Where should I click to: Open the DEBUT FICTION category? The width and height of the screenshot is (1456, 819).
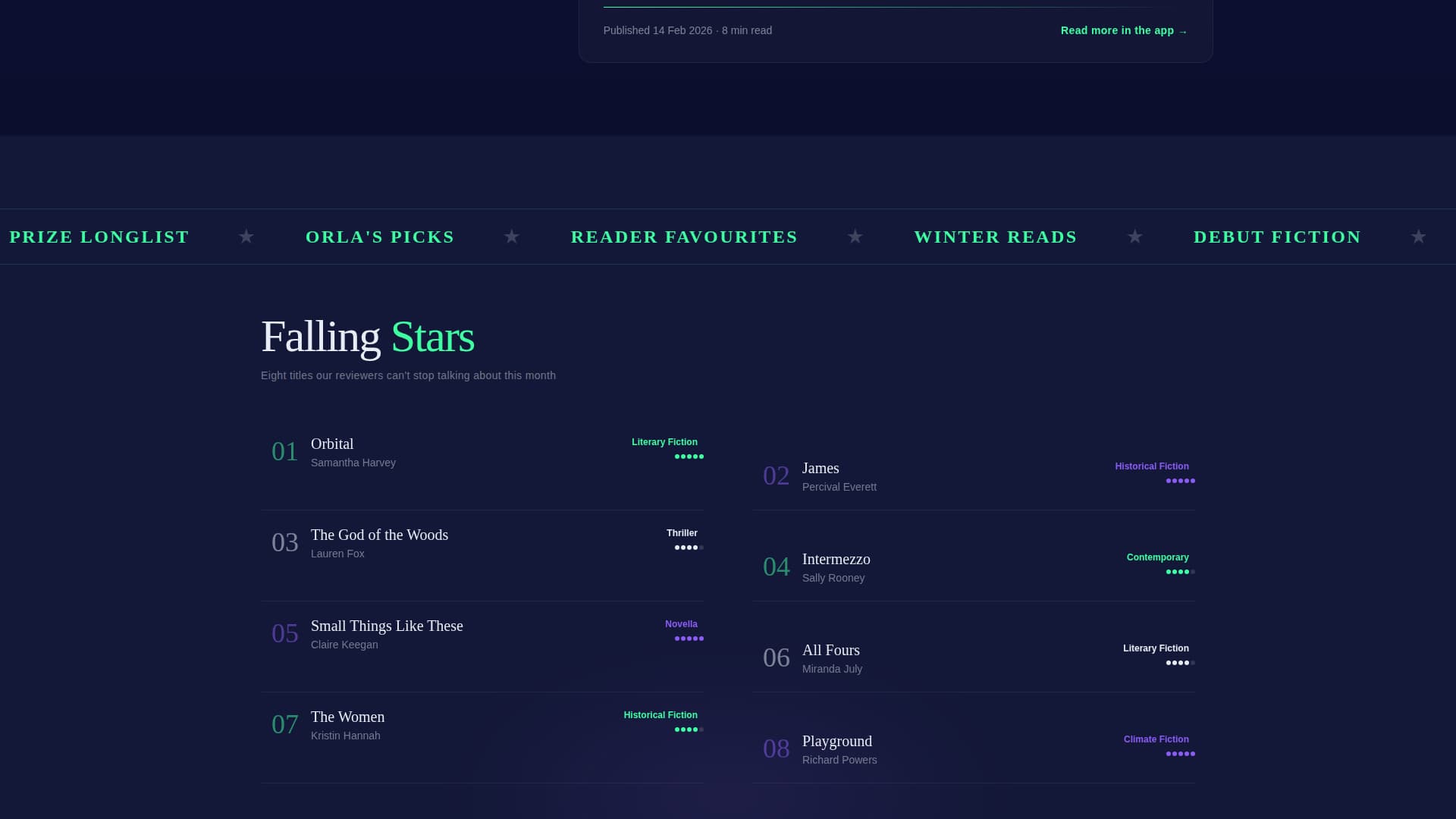pyautogui.click(x=1276, y=237)
